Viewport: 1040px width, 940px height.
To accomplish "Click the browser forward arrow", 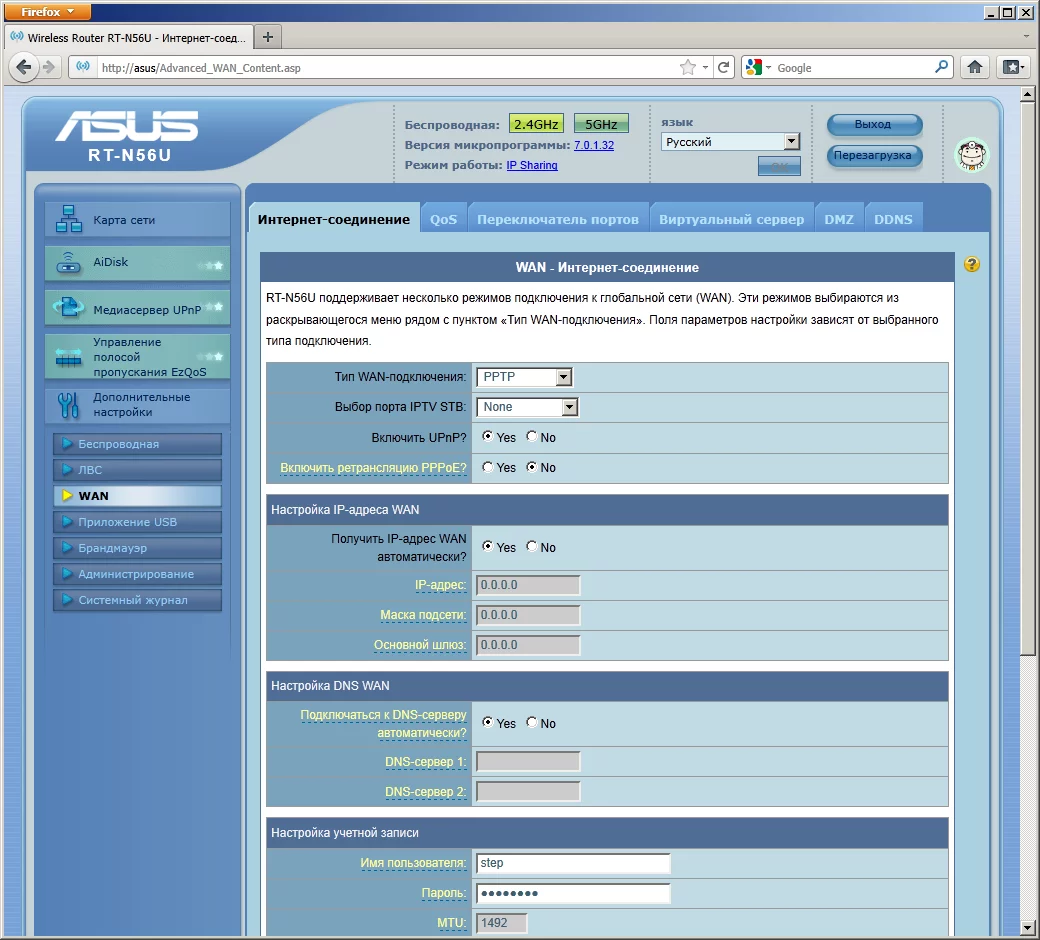I will click(48, 67).
